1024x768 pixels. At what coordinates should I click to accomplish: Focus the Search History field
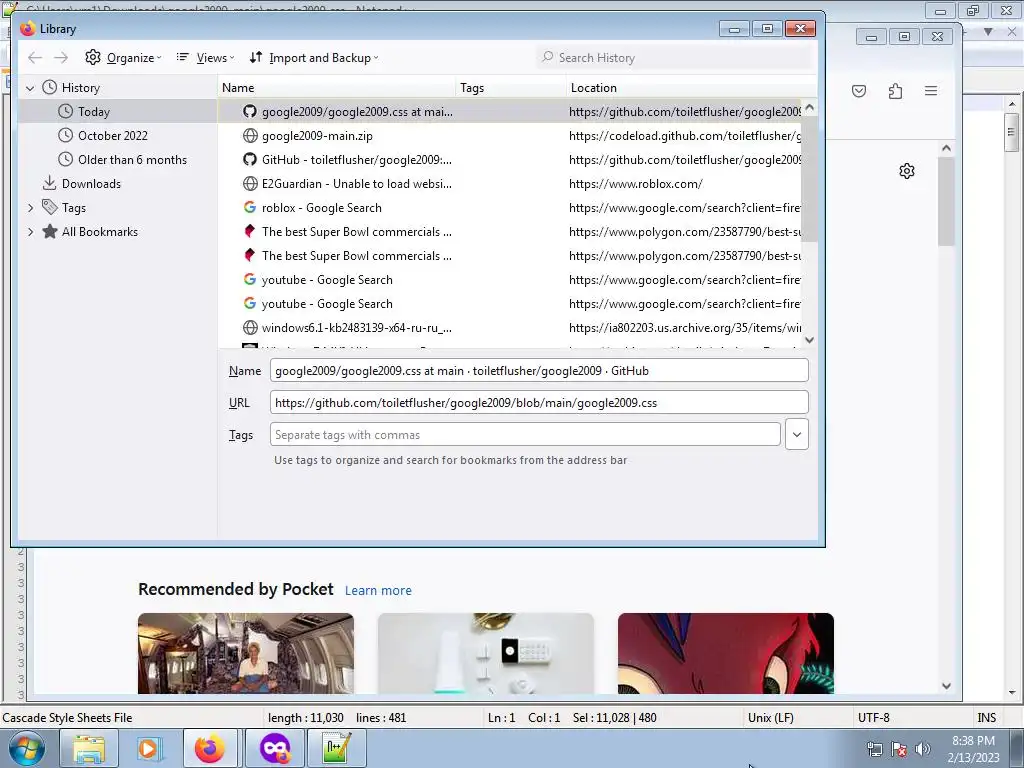click(x=673, y=57)
